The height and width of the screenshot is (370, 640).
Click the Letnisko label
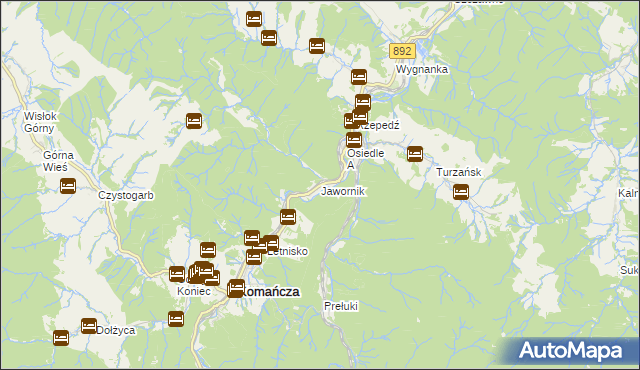point(288,251)
